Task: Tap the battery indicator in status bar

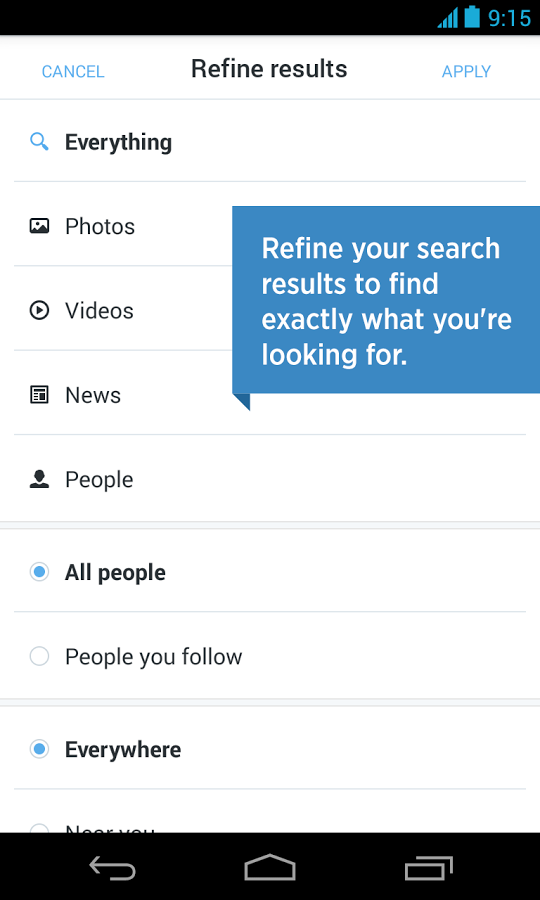Action: tap(472, 17)
